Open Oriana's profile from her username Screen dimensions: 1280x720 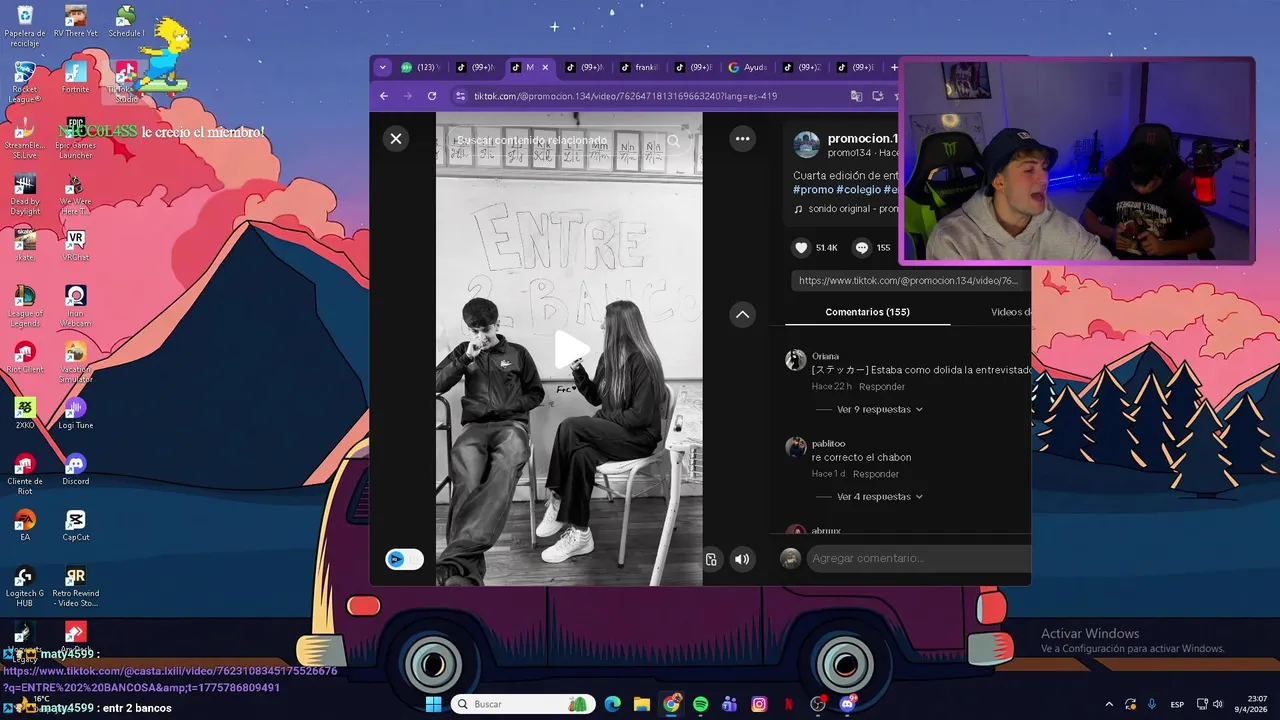825,356
